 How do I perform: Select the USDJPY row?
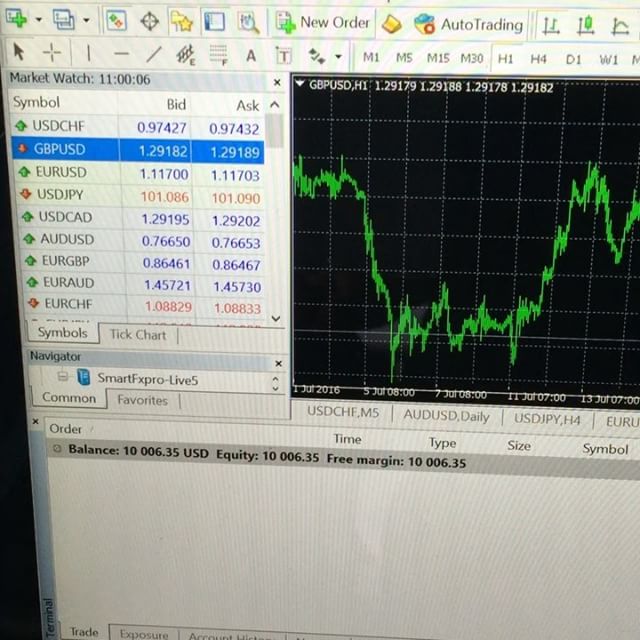141,196
